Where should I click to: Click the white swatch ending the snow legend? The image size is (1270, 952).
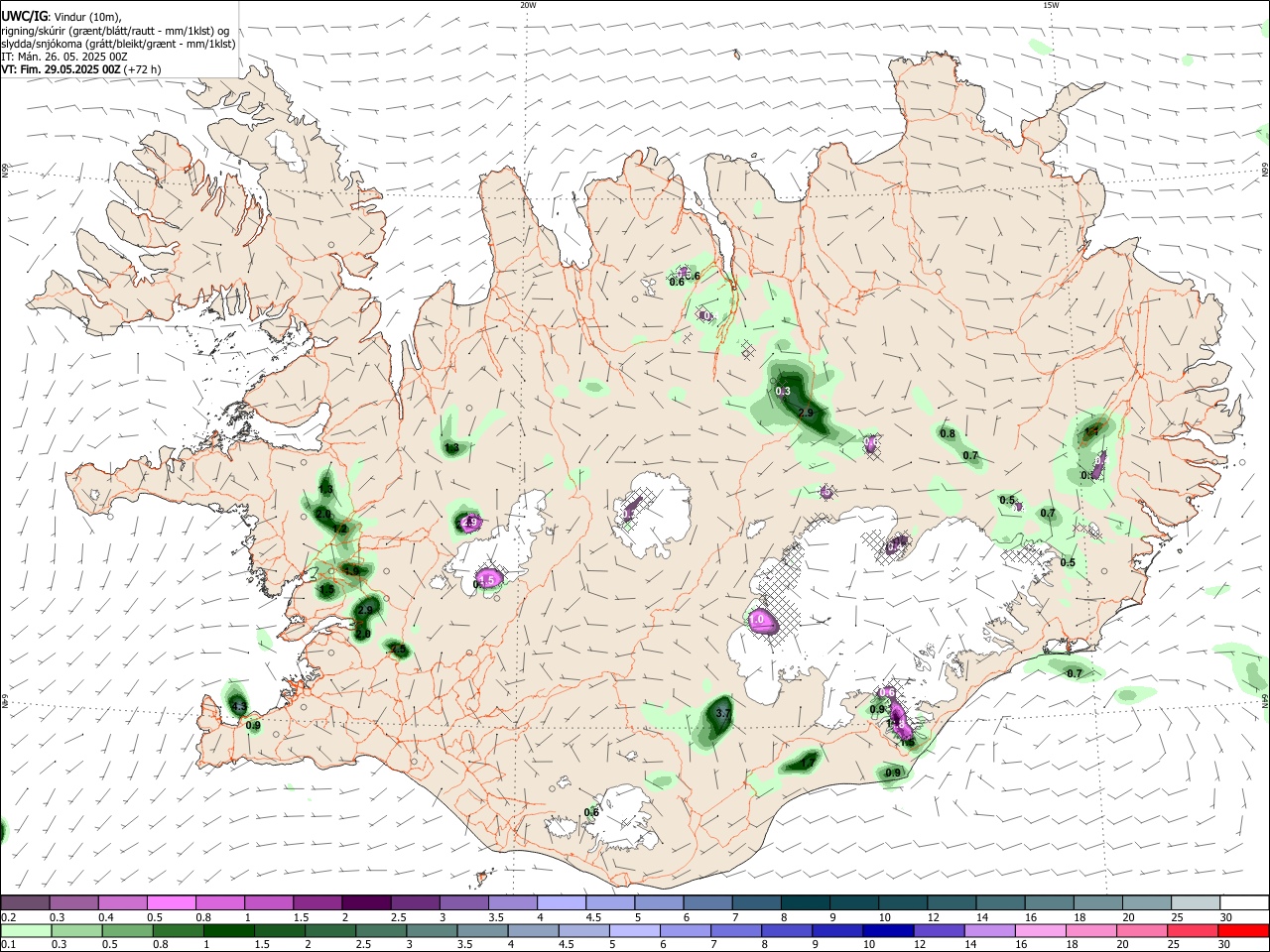[x=1245, y=902]
